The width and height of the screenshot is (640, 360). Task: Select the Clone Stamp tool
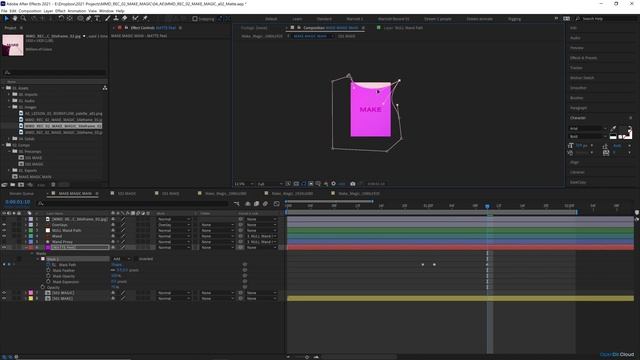(x=116, y=18)
